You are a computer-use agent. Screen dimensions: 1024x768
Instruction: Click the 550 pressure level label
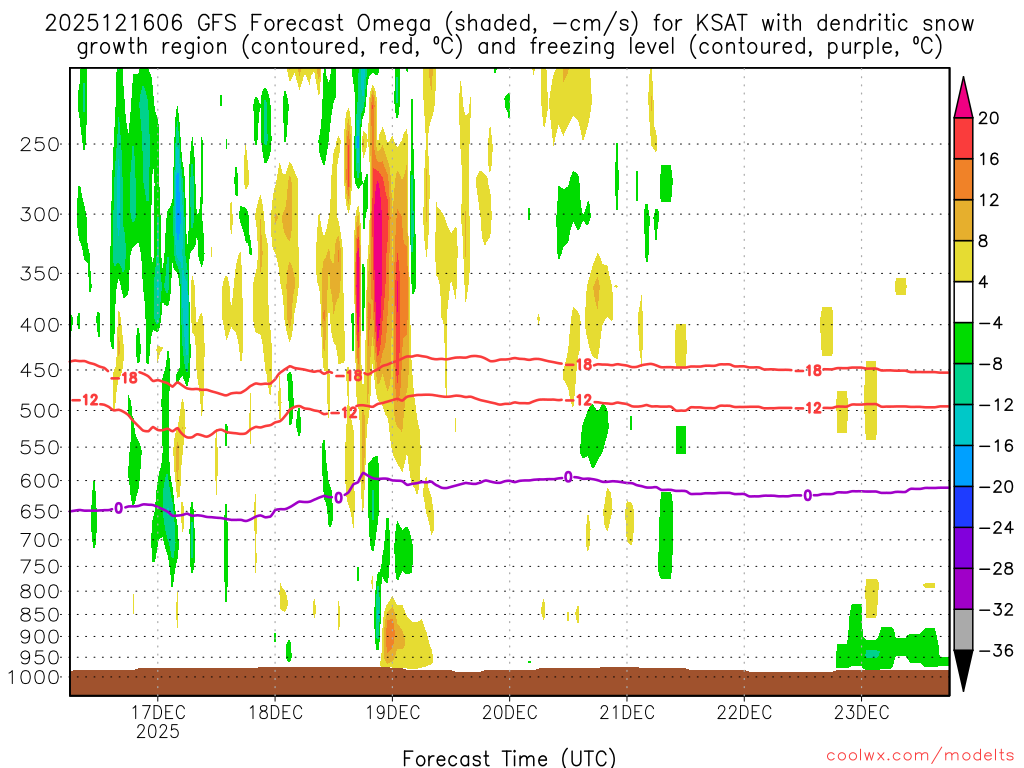(40, 447)
